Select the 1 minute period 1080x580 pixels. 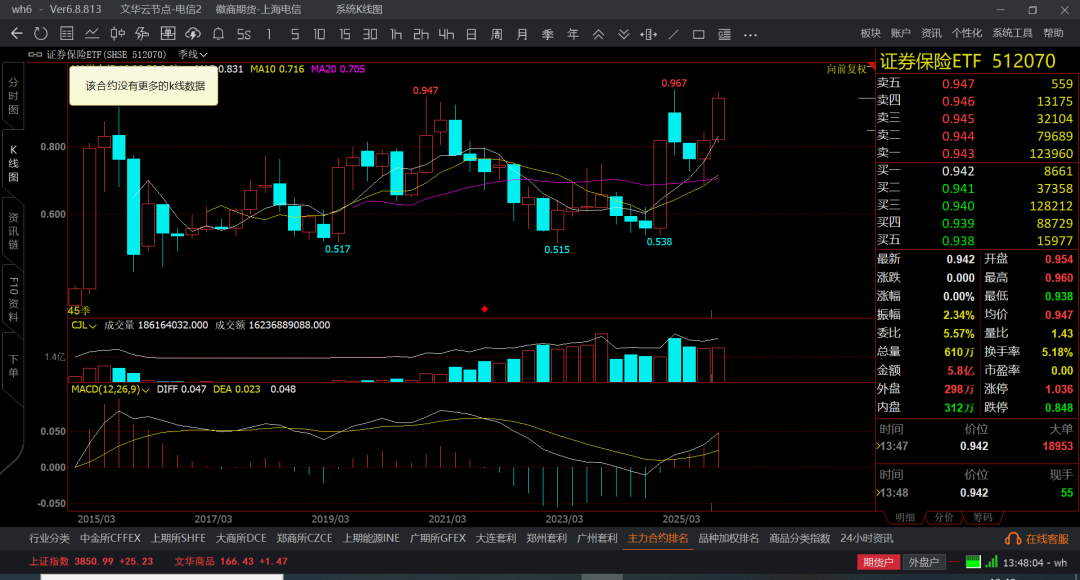point(269,34)
